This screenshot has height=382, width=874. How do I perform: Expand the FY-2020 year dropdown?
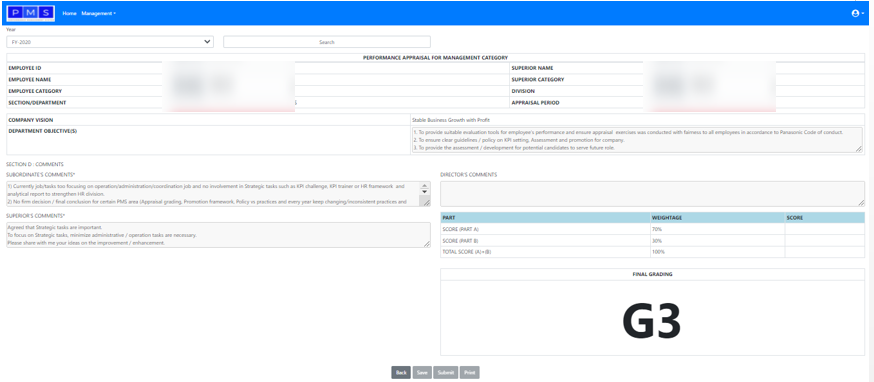[x=110, y=42]
